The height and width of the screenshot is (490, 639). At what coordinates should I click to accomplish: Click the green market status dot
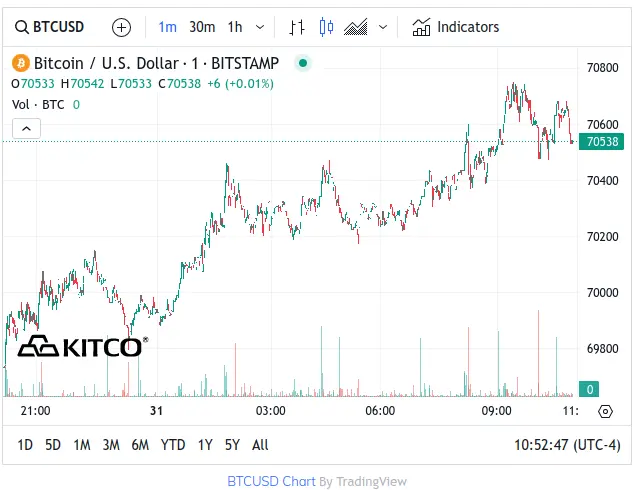tap(303, 63)
